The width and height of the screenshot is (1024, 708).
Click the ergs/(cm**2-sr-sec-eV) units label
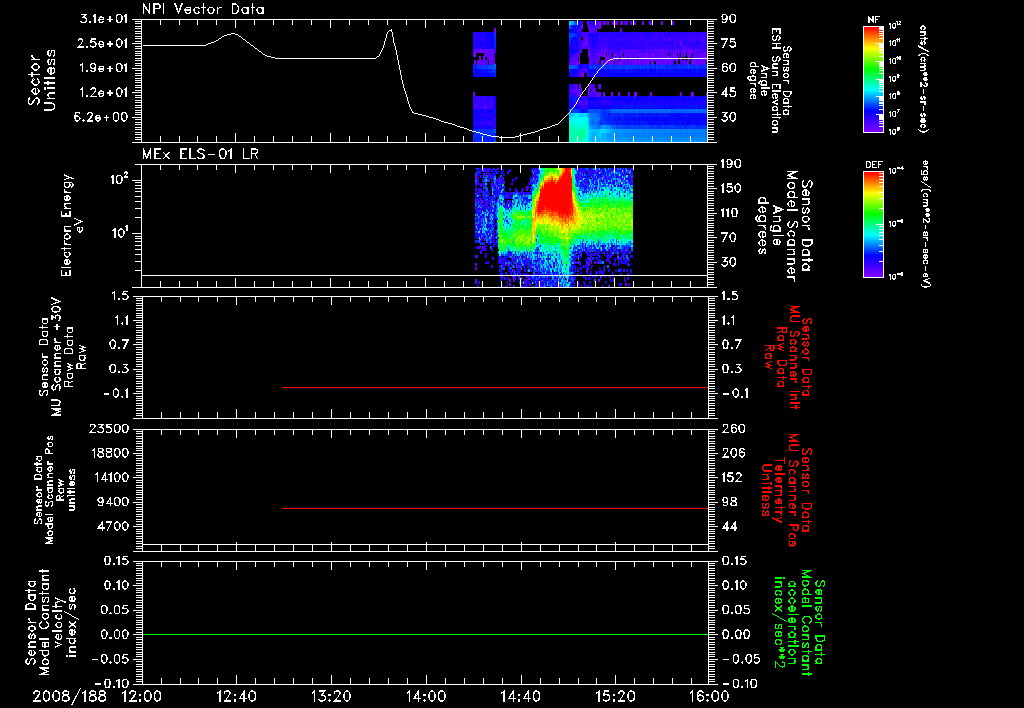pos(926,223)
